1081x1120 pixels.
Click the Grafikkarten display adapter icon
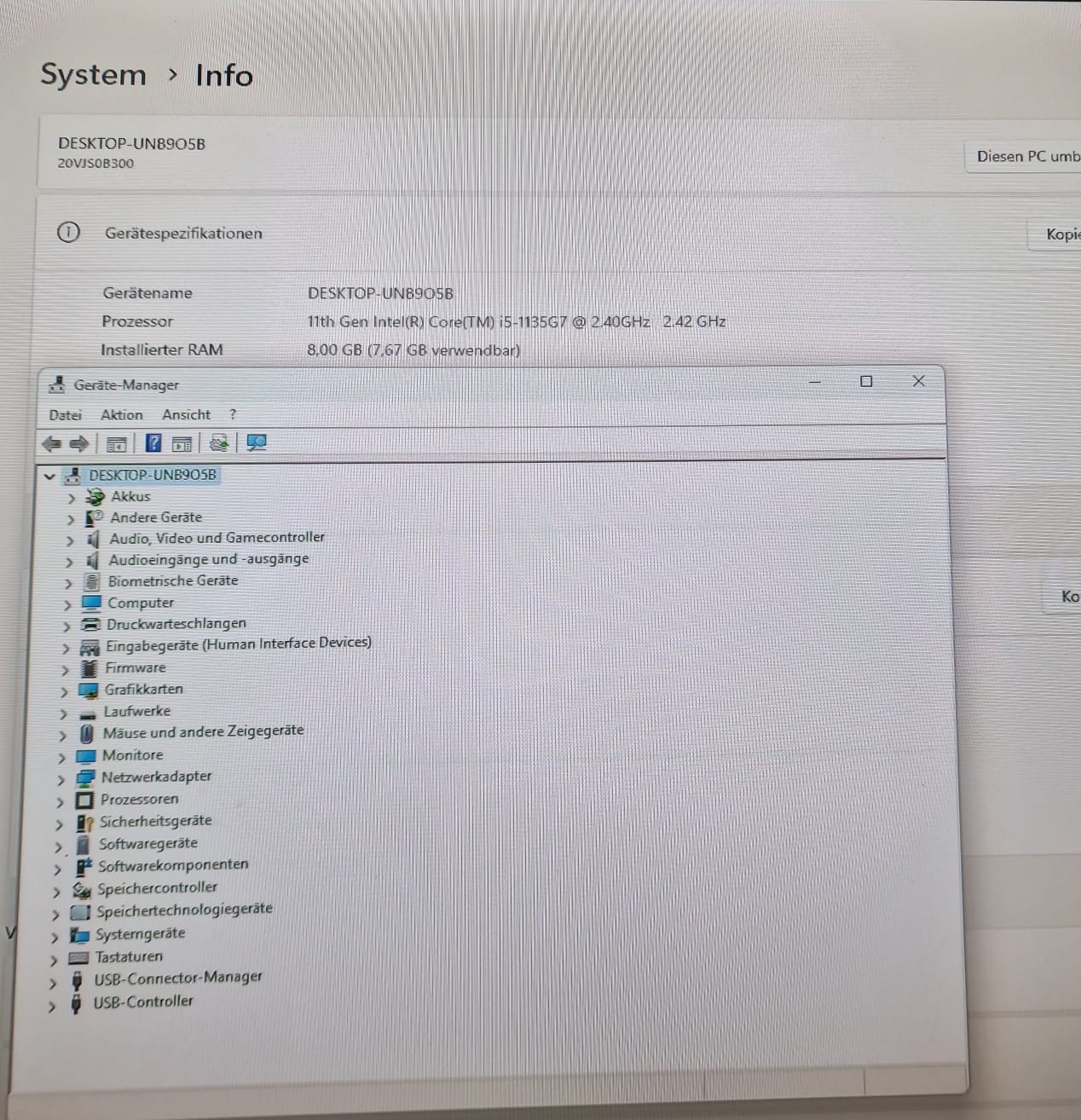pos(88,690)
